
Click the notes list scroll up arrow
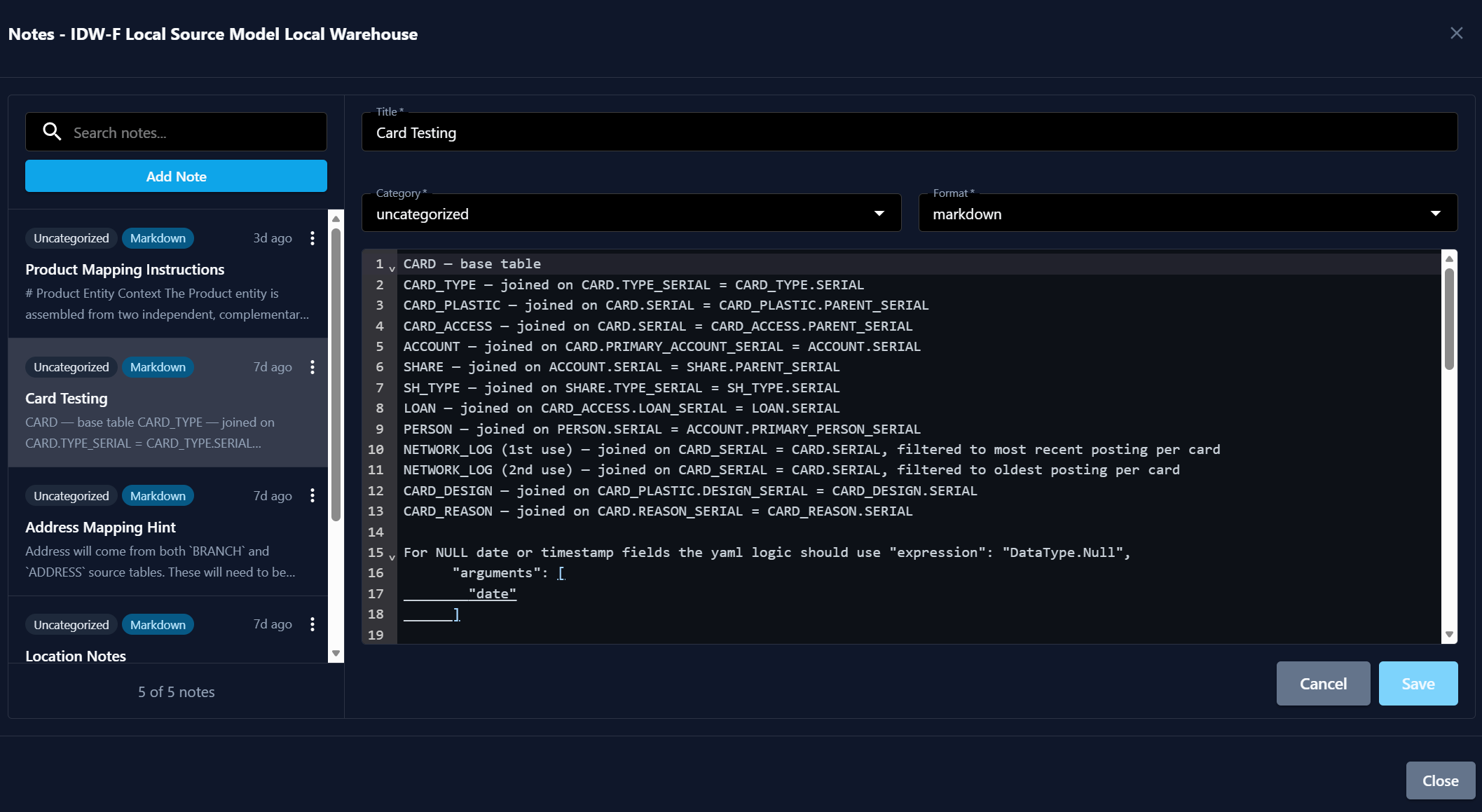point(336,219)
